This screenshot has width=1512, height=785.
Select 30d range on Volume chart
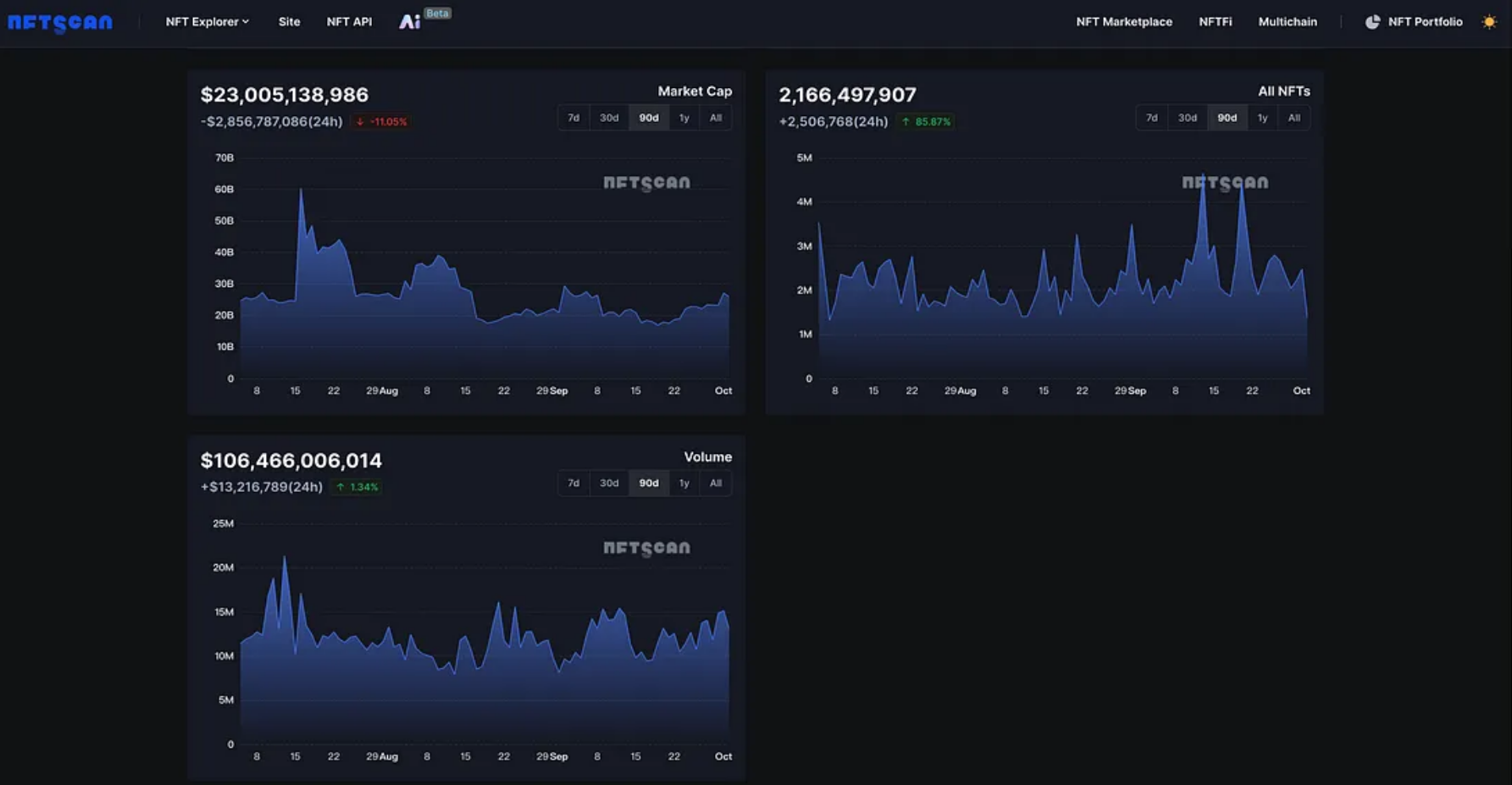pos(609,483)
